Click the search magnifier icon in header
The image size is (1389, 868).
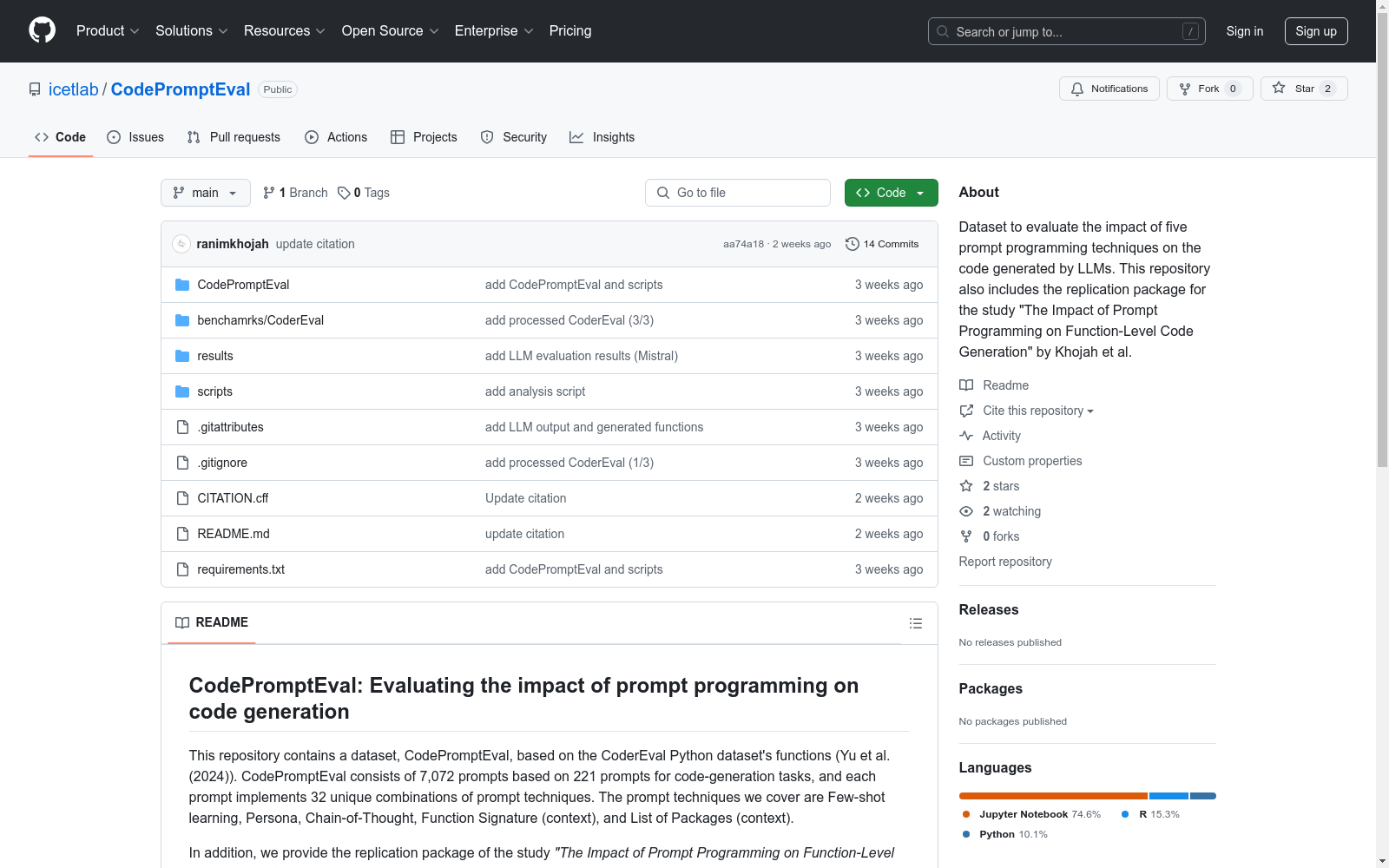click(x=943, y=31)
